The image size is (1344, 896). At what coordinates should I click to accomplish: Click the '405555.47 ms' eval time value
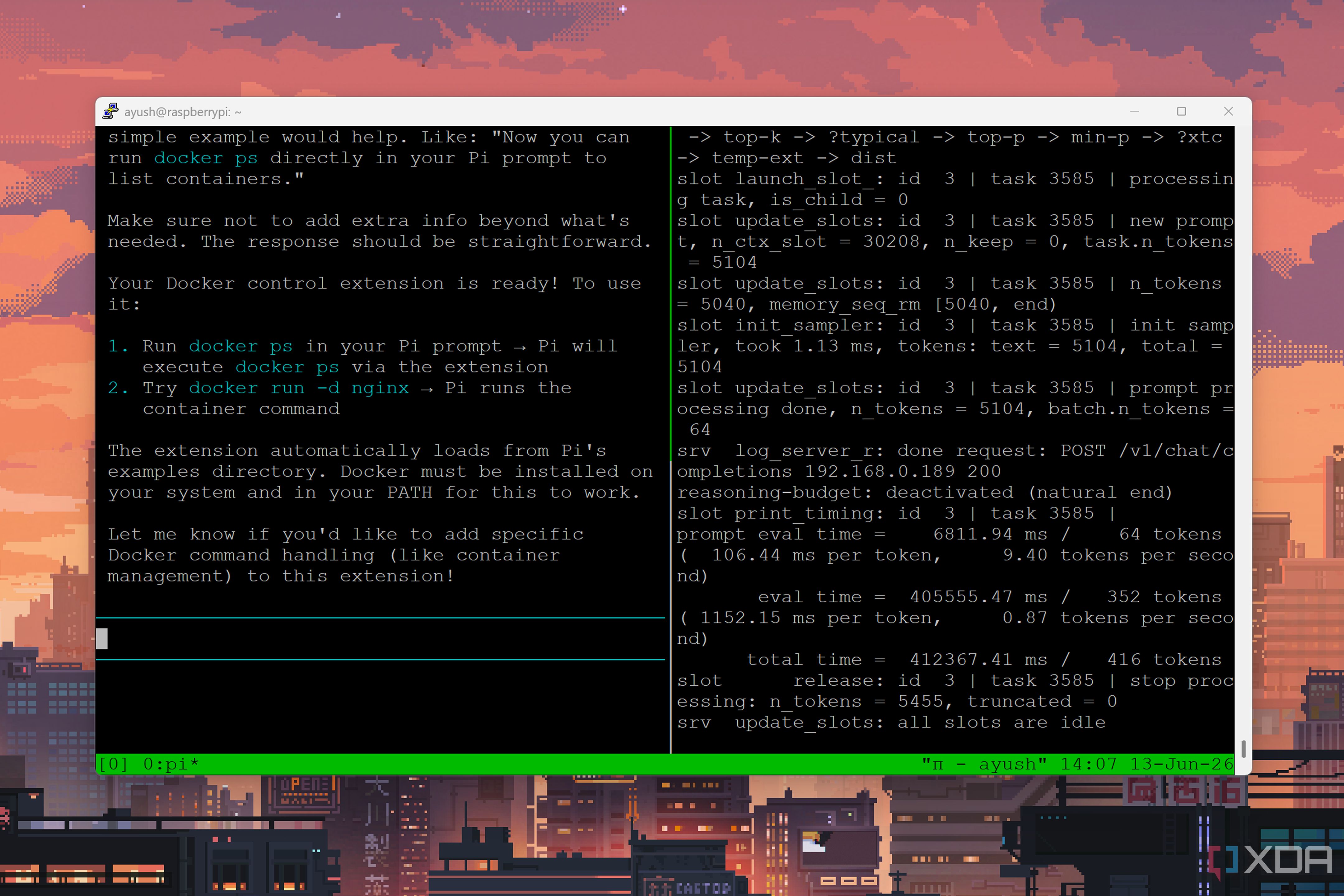coord(978,597)
